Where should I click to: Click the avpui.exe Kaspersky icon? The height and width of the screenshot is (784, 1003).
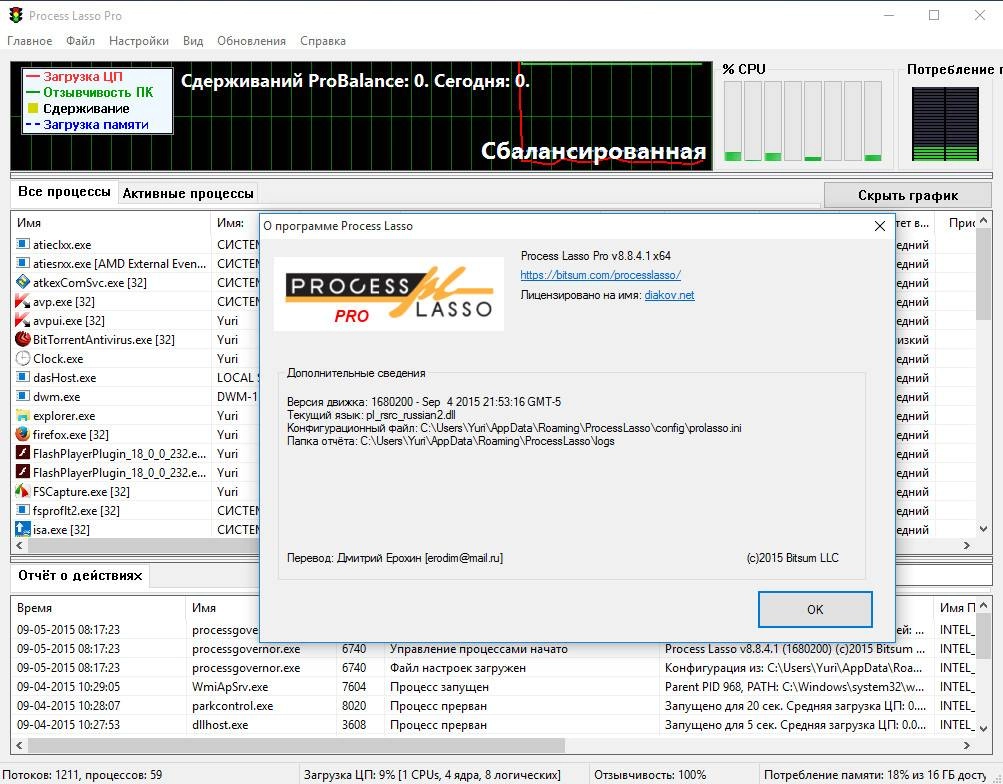click(22, 320)
